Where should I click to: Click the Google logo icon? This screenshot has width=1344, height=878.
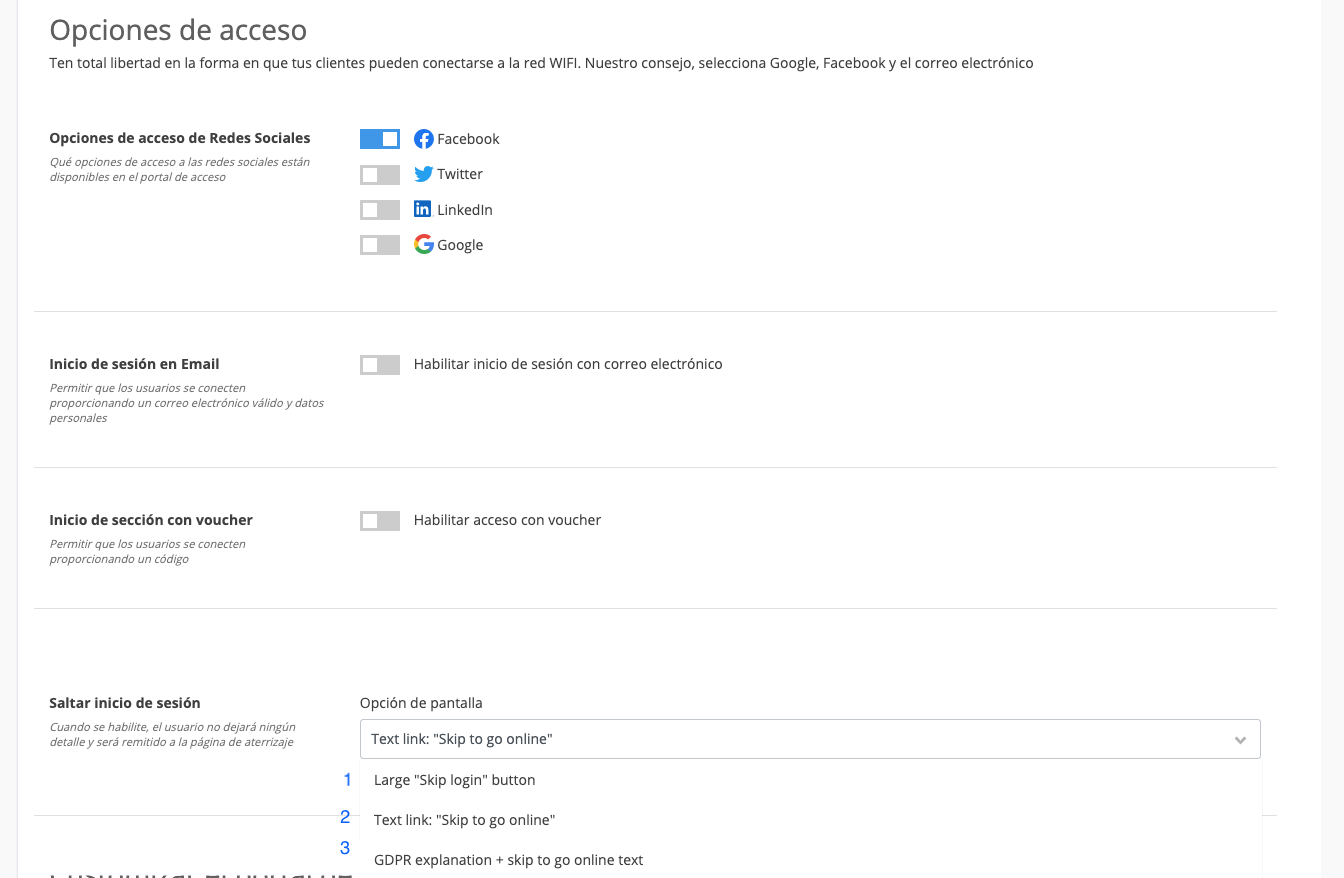pyautogui.click(x=424, y=244)
